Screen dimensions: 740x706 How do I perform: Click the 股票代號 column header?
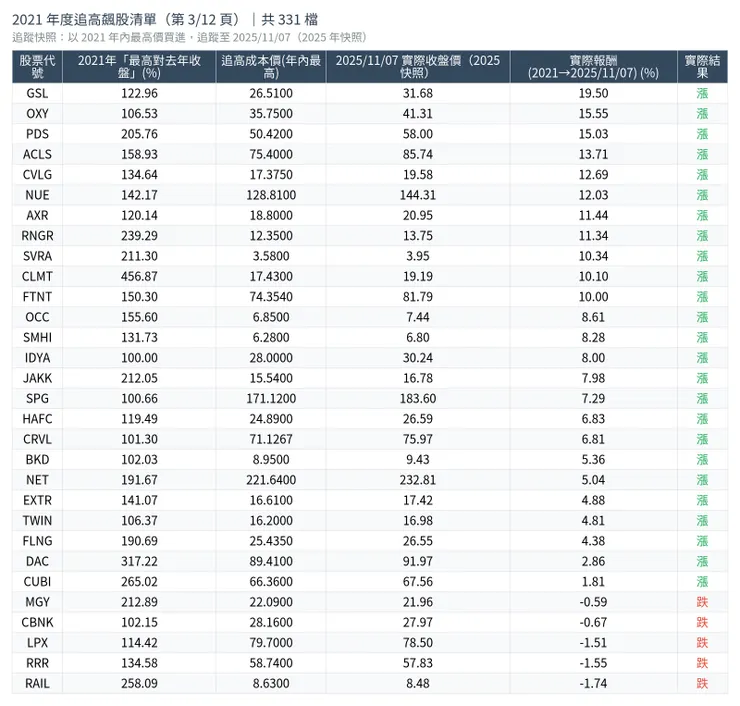37,67
